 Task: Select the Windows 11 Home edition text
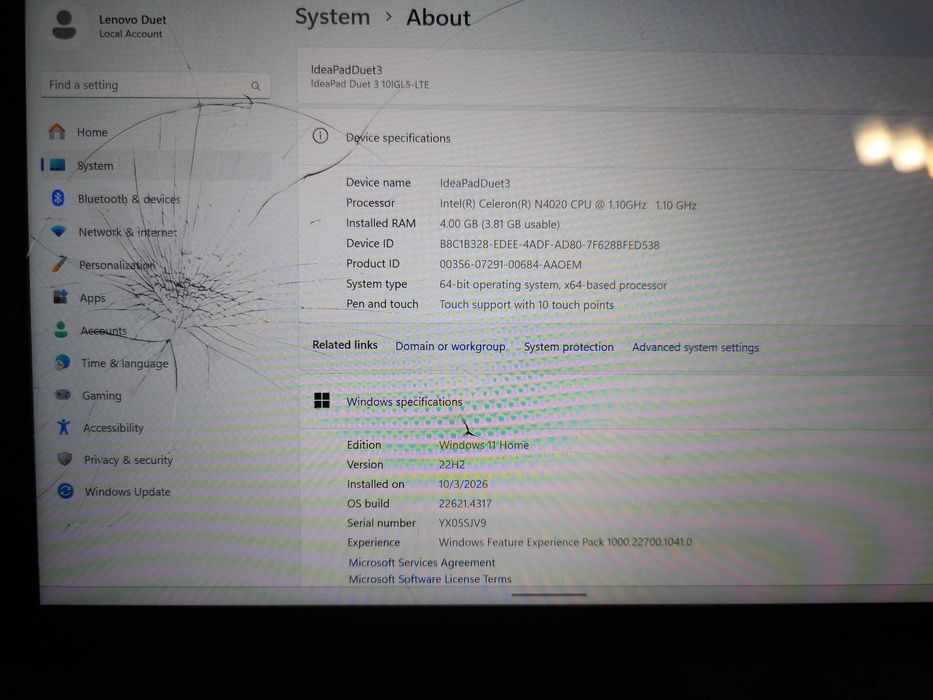(484, 445)
